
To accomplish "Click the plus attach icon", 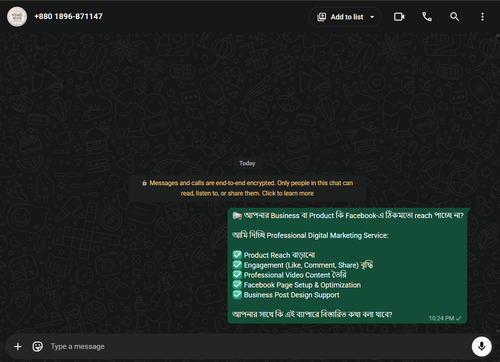I will [18, 347].
